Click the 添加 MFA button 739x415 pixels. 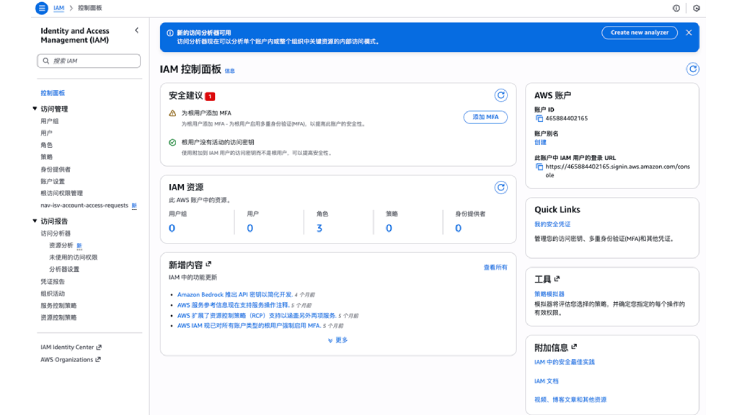pyautogui.click(x=486, y=117)
